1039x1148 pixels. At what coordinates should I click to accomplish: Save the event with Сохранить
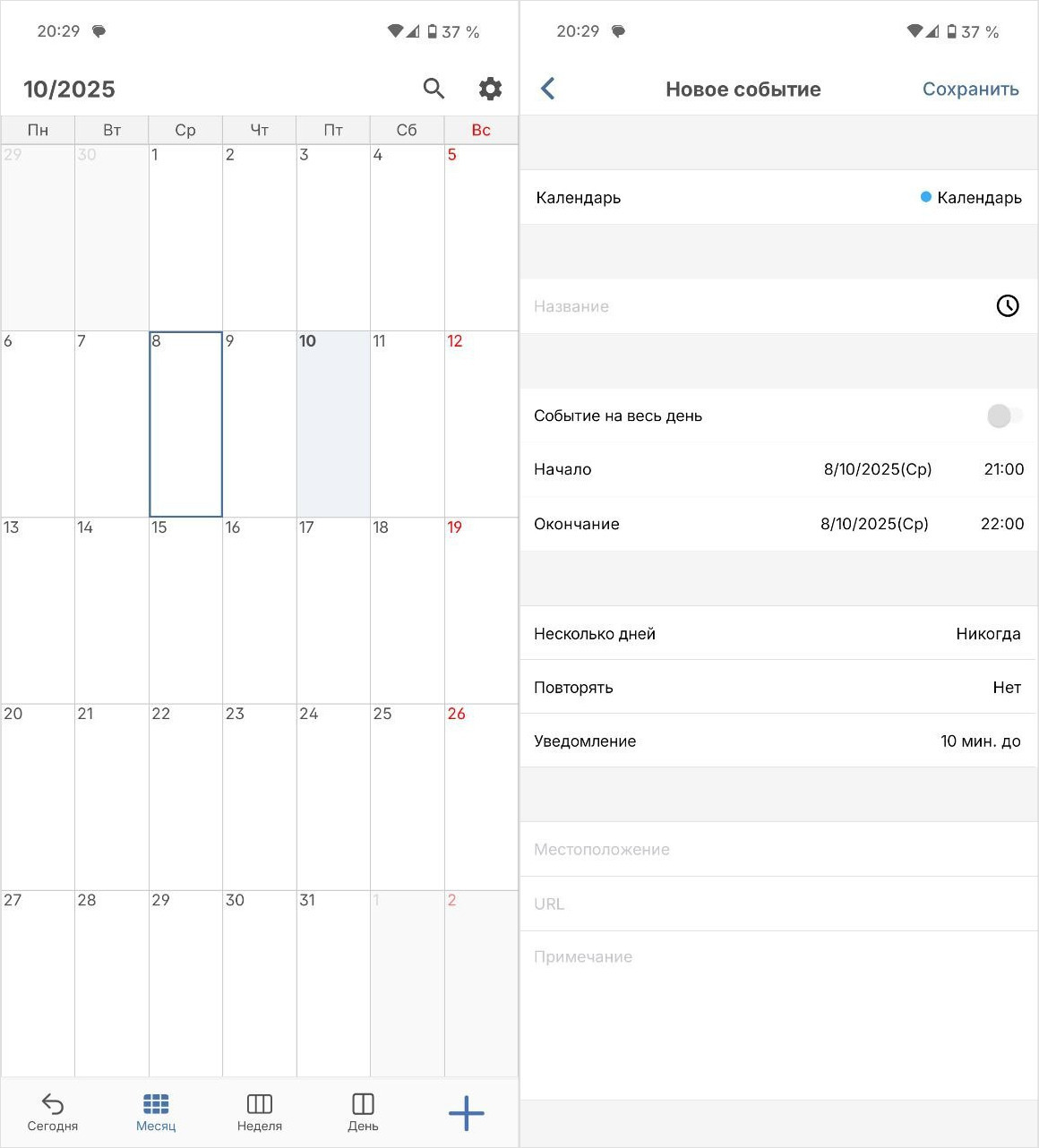[970, 89]
